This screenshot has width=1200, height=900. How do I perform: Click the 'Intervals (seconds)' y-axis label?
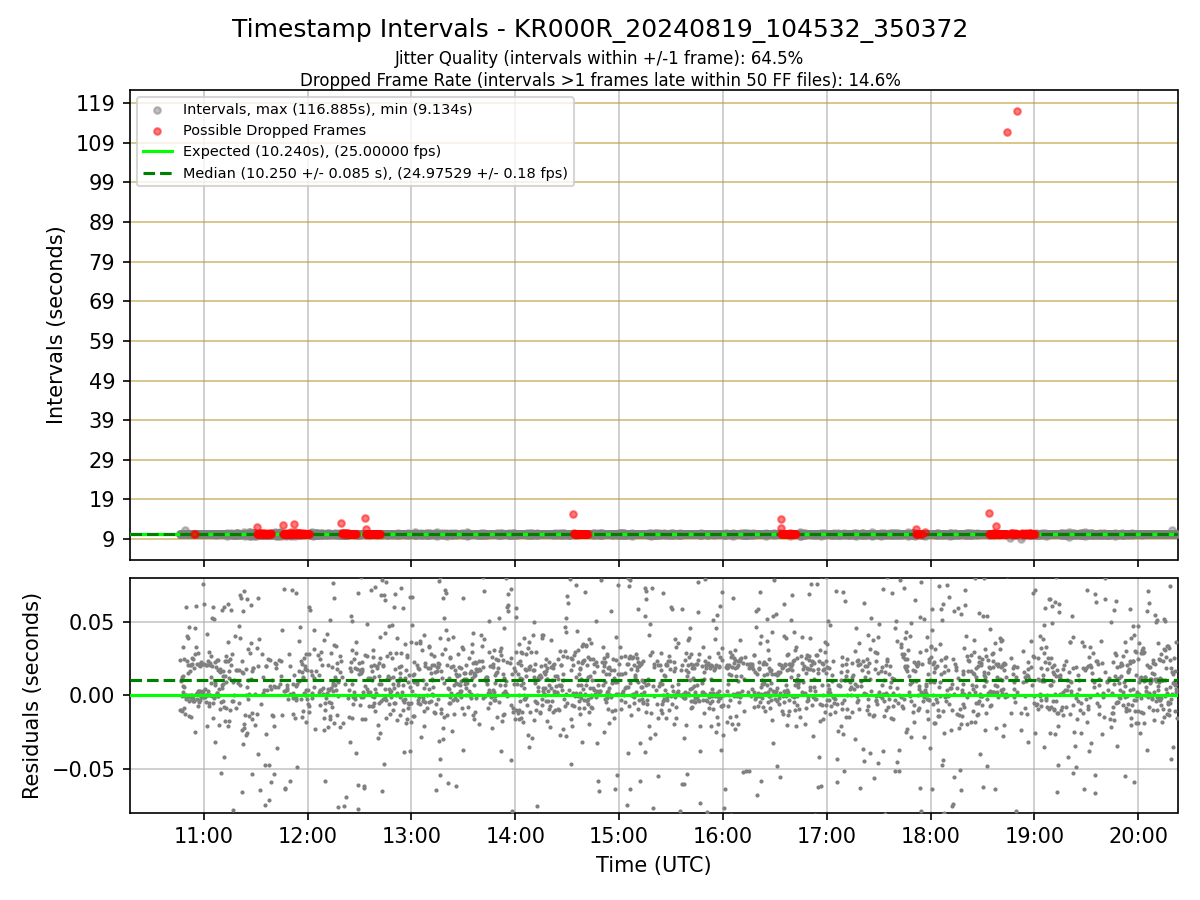point(56,325)
